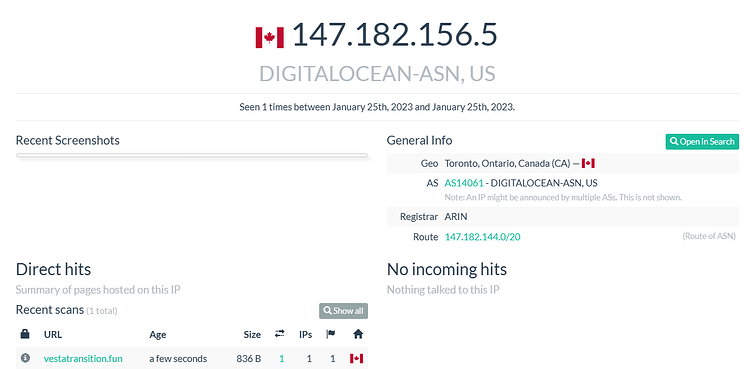The height and width of the screenshot is (369, 750).
Task: Click the IP address heading 147.182.156.5
Action: (x=395, y=35)
